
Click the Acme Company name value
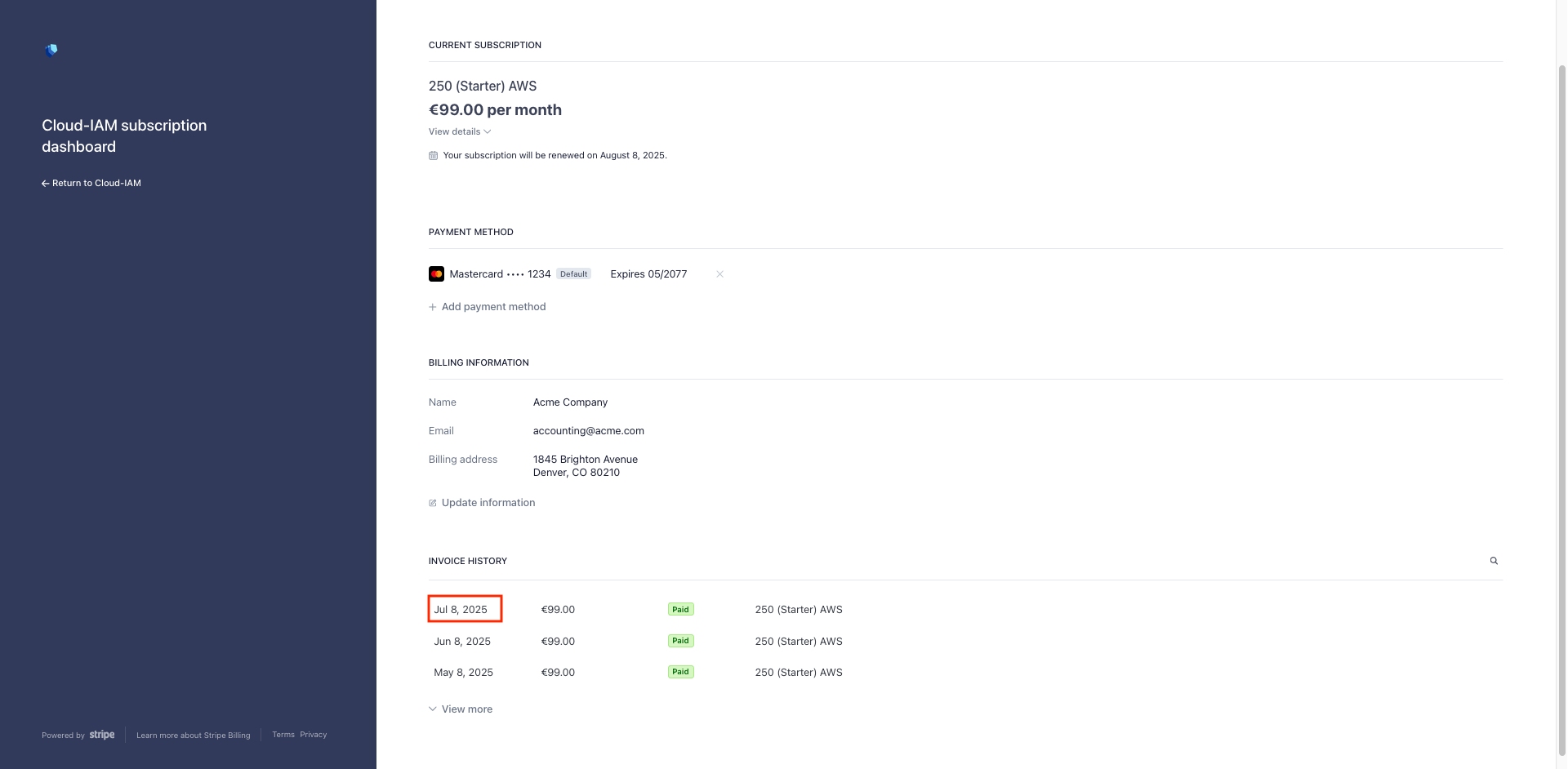570,402
